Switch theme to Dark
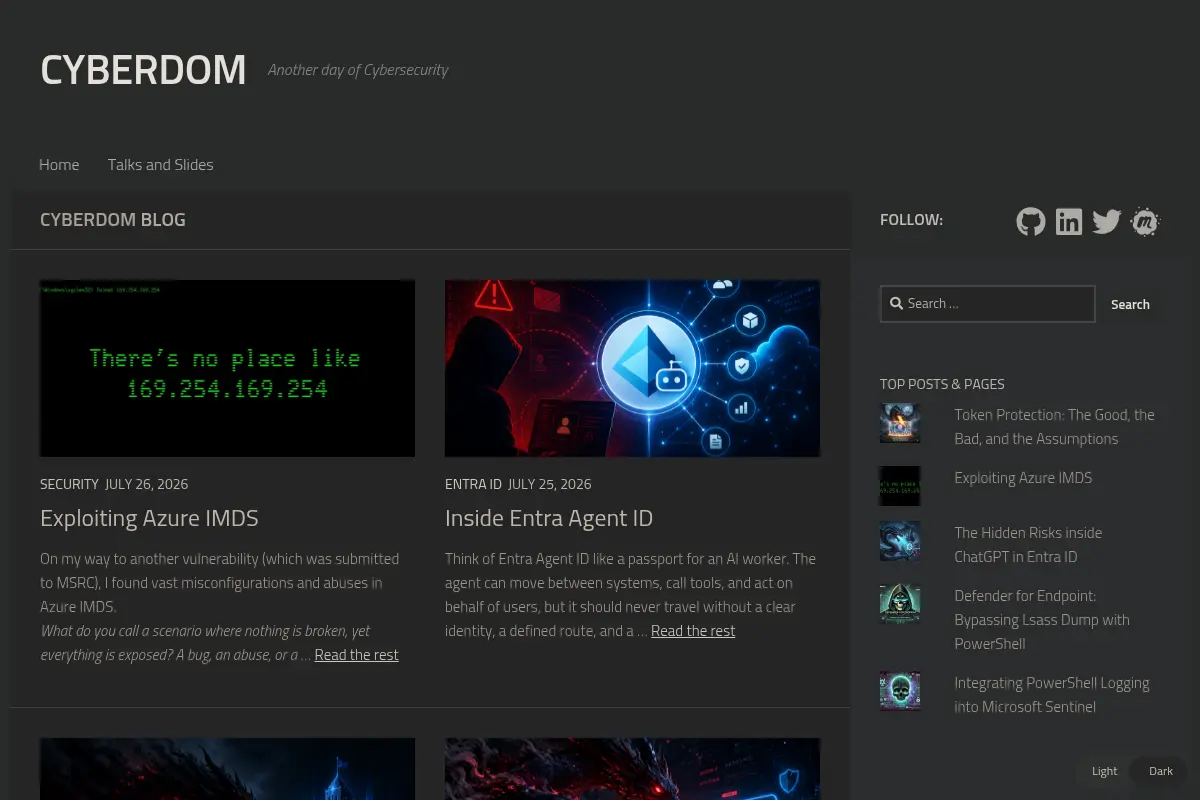Viewport: 1200px width, 800px height. click(1161, 771)
